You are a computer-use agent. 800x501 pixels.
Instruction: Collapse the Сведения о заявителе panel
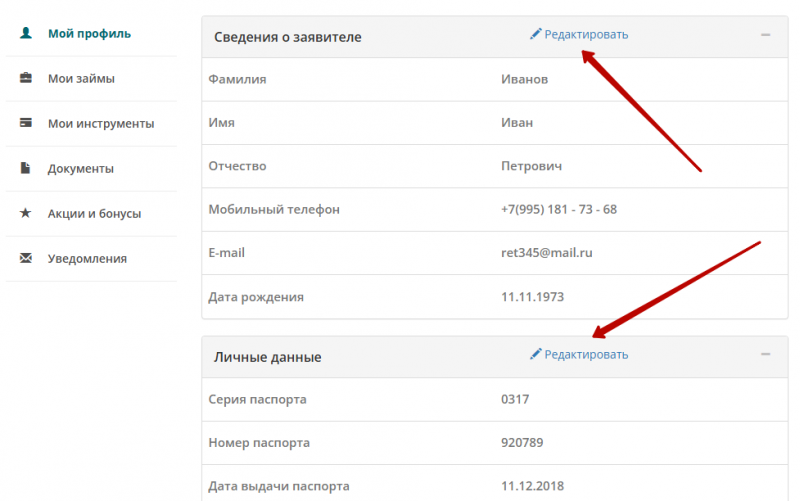click(765, 35)
